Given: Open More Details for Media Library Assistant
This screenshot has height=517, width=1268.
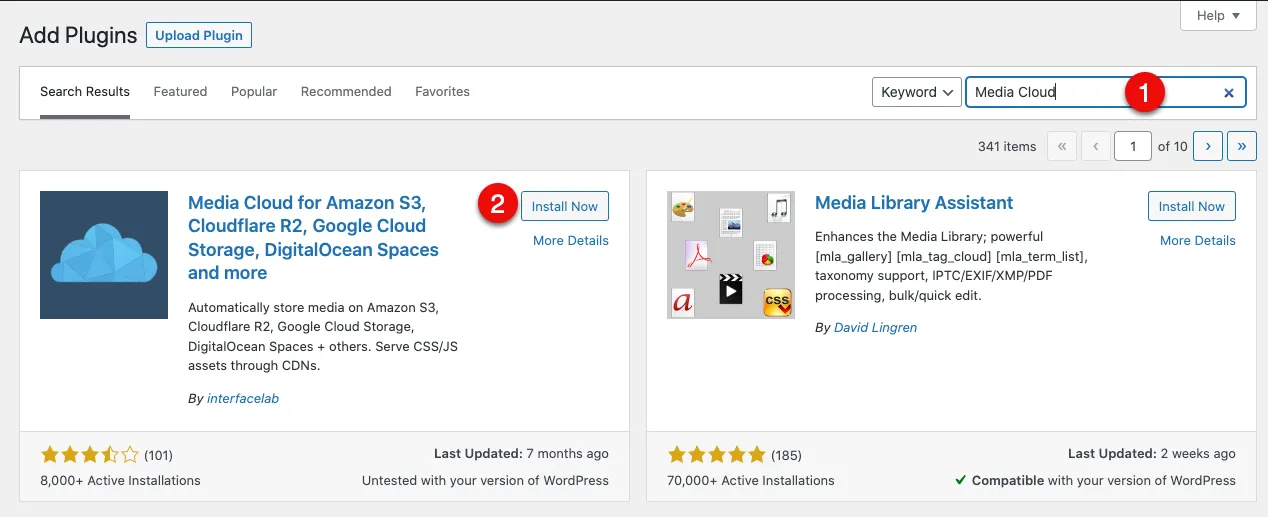Looking at the screenshot, I should pyautogui.click(x=1198, y=240).
